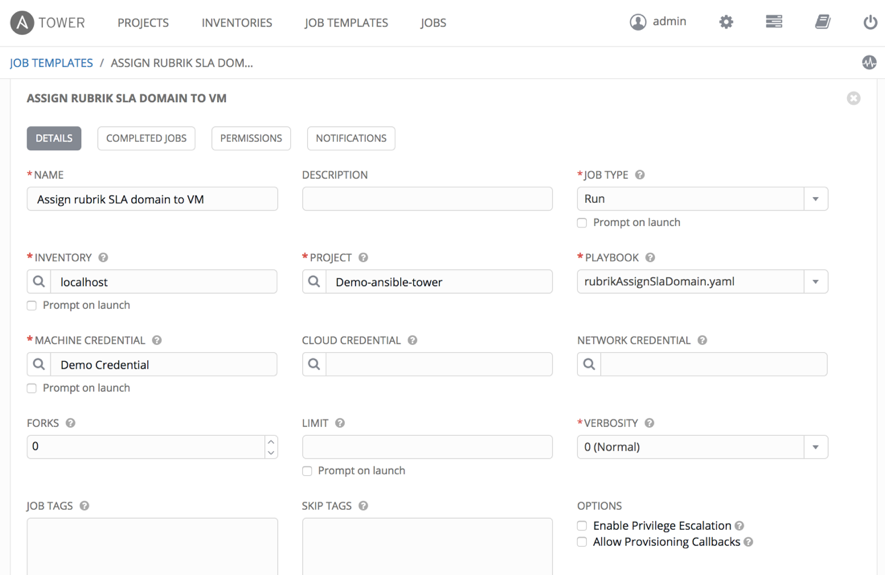Open the admin user profile icon
This screenshot has height=575, width=885.
[x=638, y=22]
